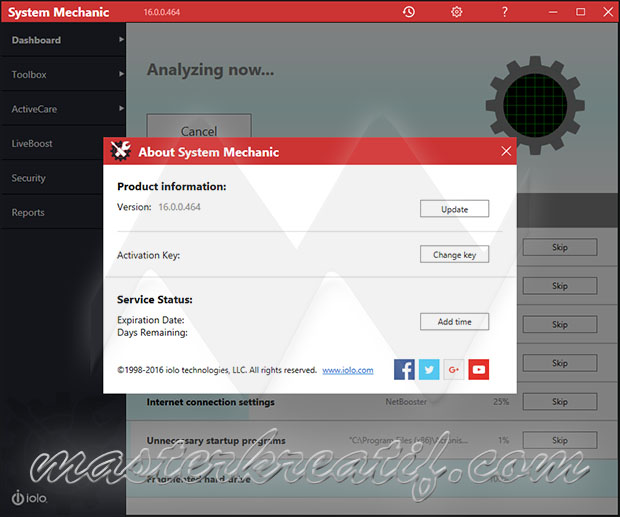Click the copyright iolo technologies text
Screen dimensions: 620x517
(217, 370)
